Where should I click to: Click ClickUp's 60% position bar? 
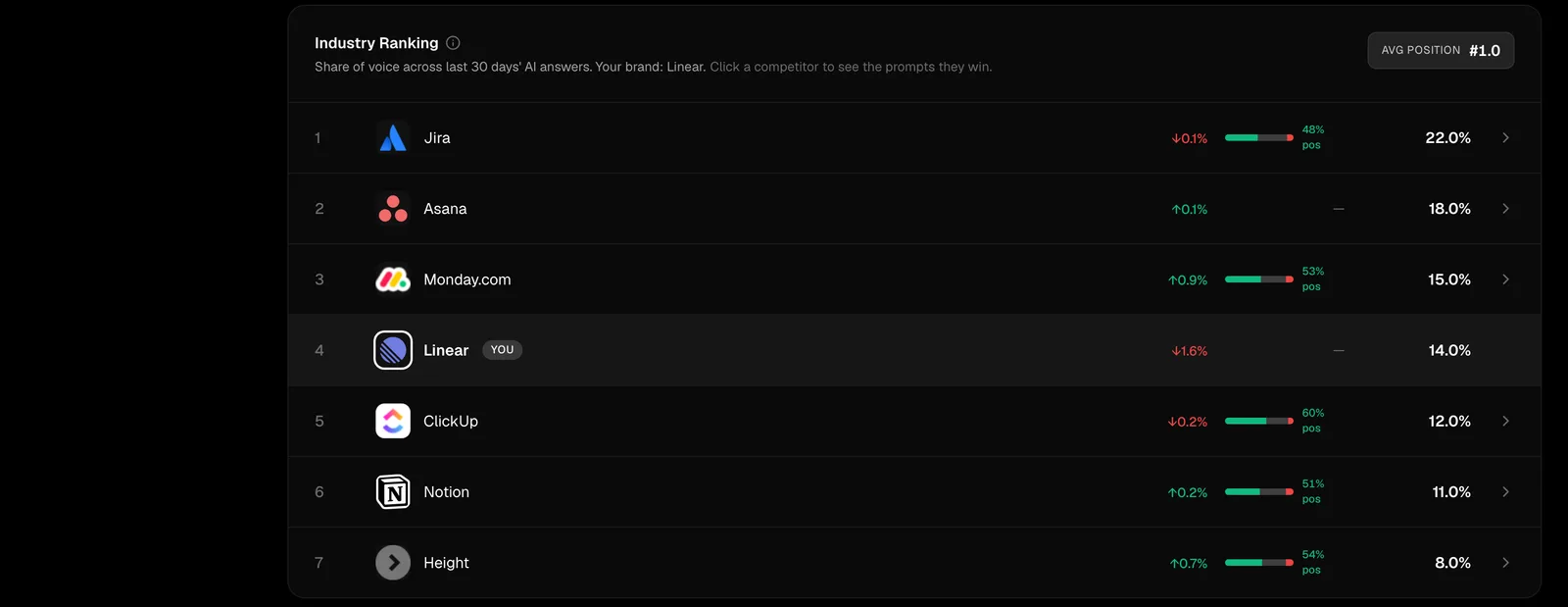1259,421
